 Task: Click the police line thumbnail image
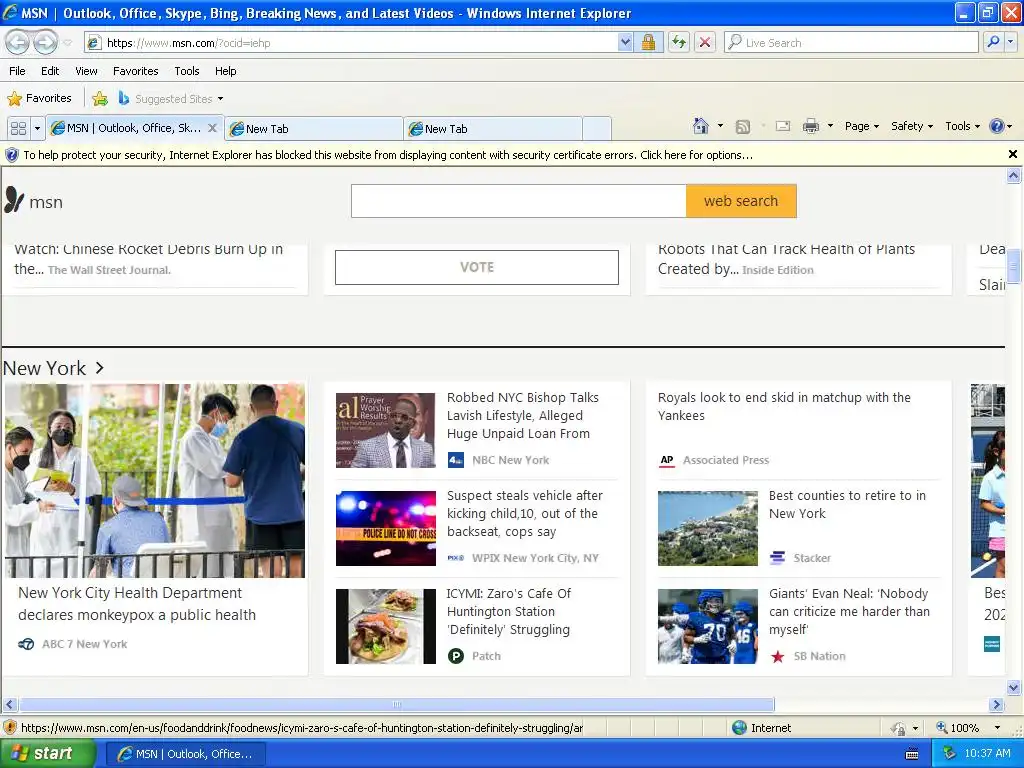click(x=385, y=528)
